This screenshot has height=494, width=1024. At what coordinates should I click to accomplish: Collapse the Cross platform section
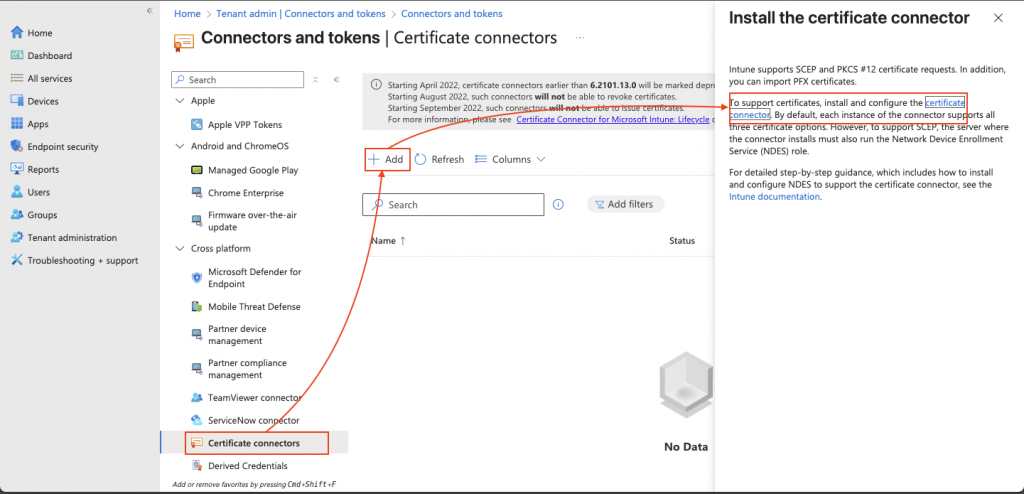[x=180, y=249]
